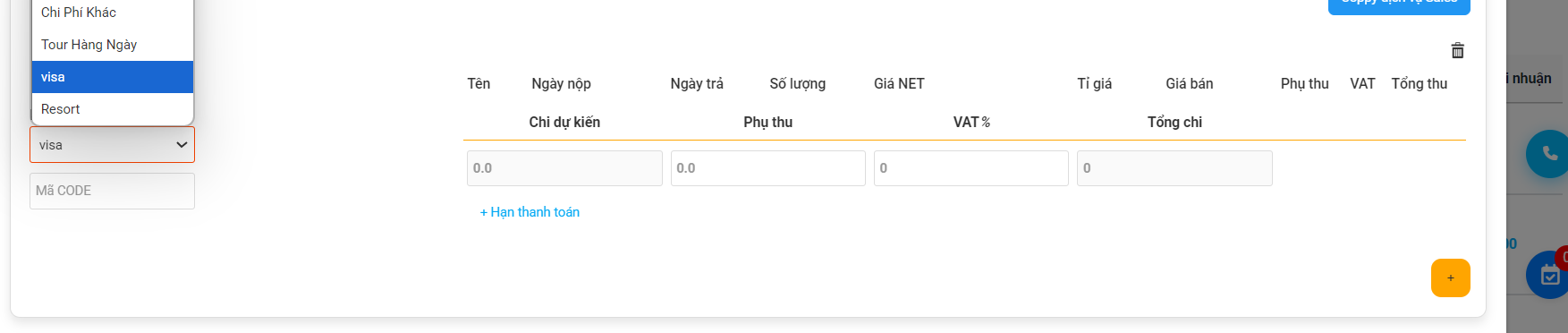Edit the Phụ thu expense field
1568x333 pixels.
coord(768,168)
